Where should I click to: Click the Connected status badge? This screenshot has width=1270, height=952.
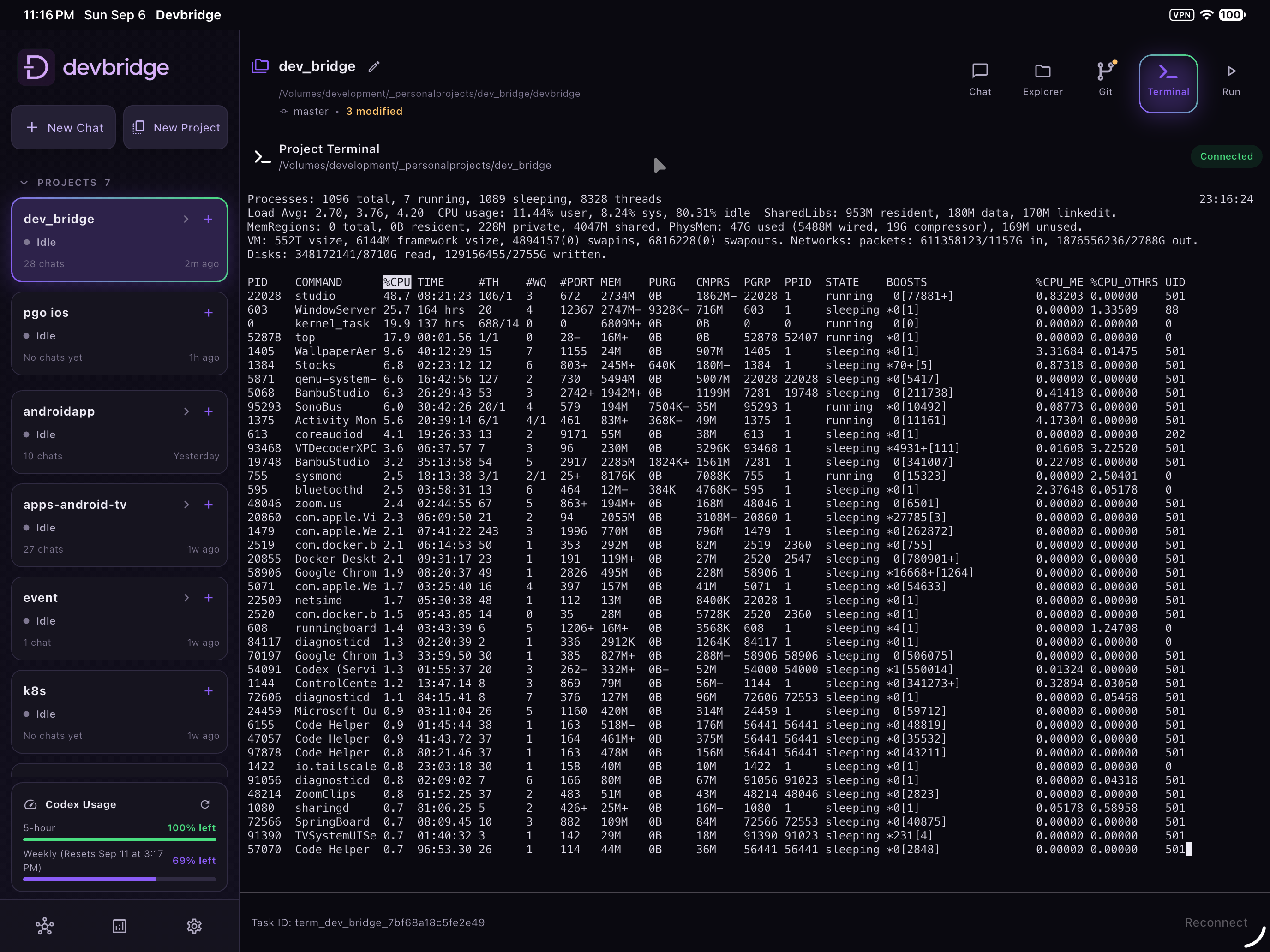coord(1226,156)
